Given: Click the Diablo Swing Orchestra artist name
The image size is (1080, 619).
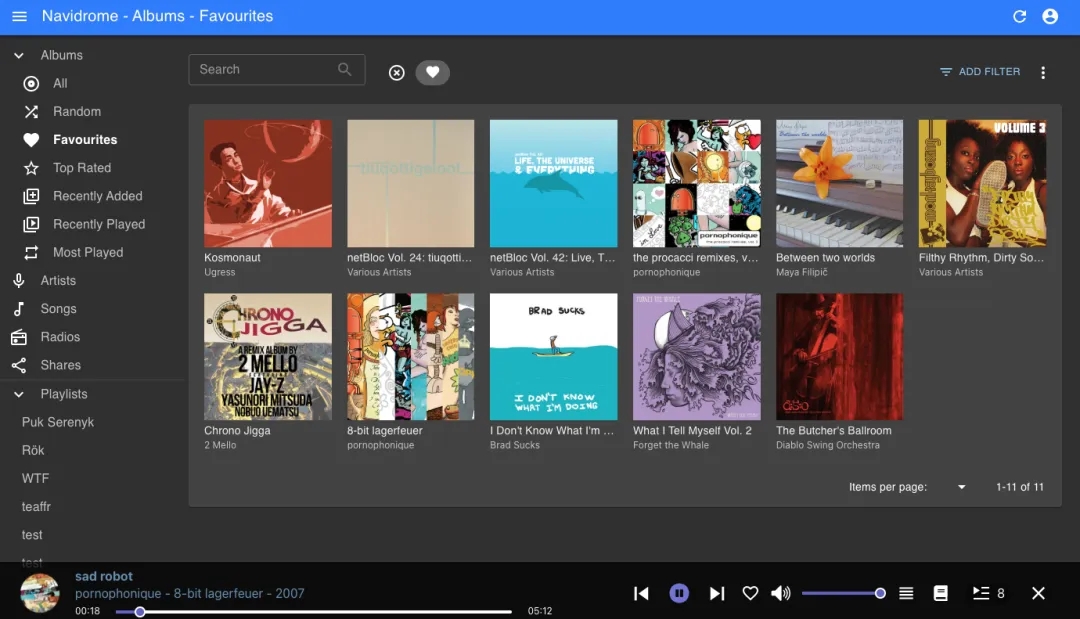Looking at the screenshot, I should click(828, 445).
